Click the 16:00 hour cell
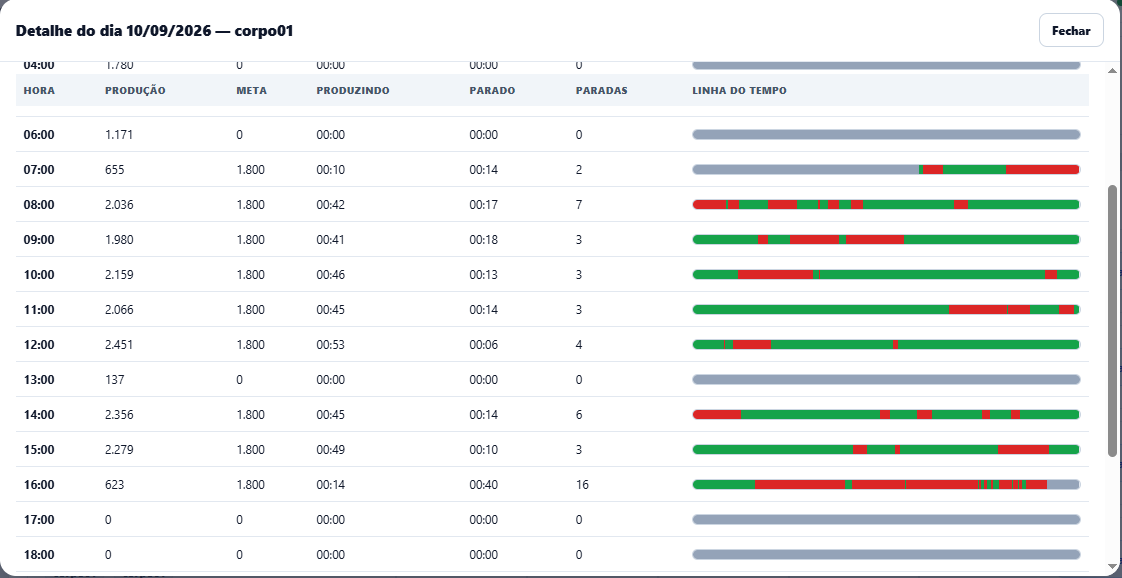Screen dimensions: 1122x578 pos(39,485)
